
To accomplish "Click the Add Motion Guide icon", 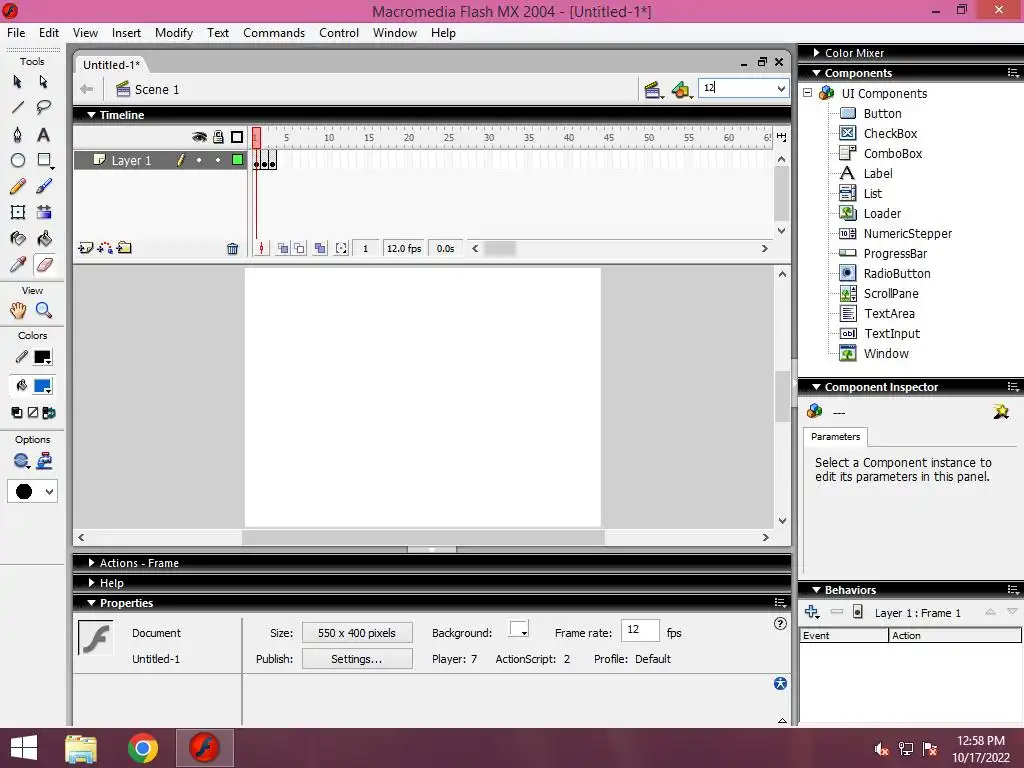I will pos(104,248).
